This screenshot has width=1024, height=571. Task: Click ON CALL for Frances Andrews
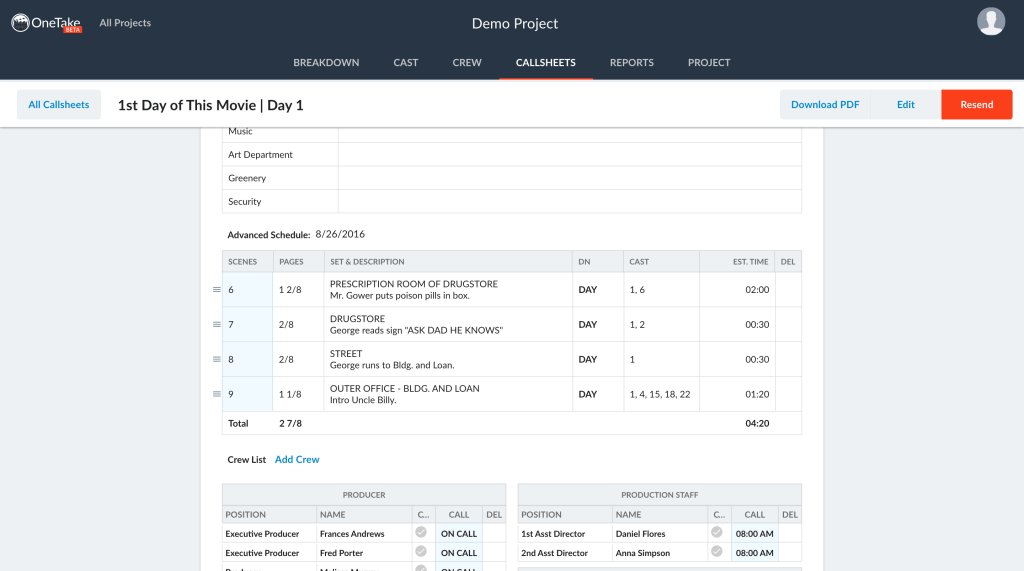(x=458, y=534)
